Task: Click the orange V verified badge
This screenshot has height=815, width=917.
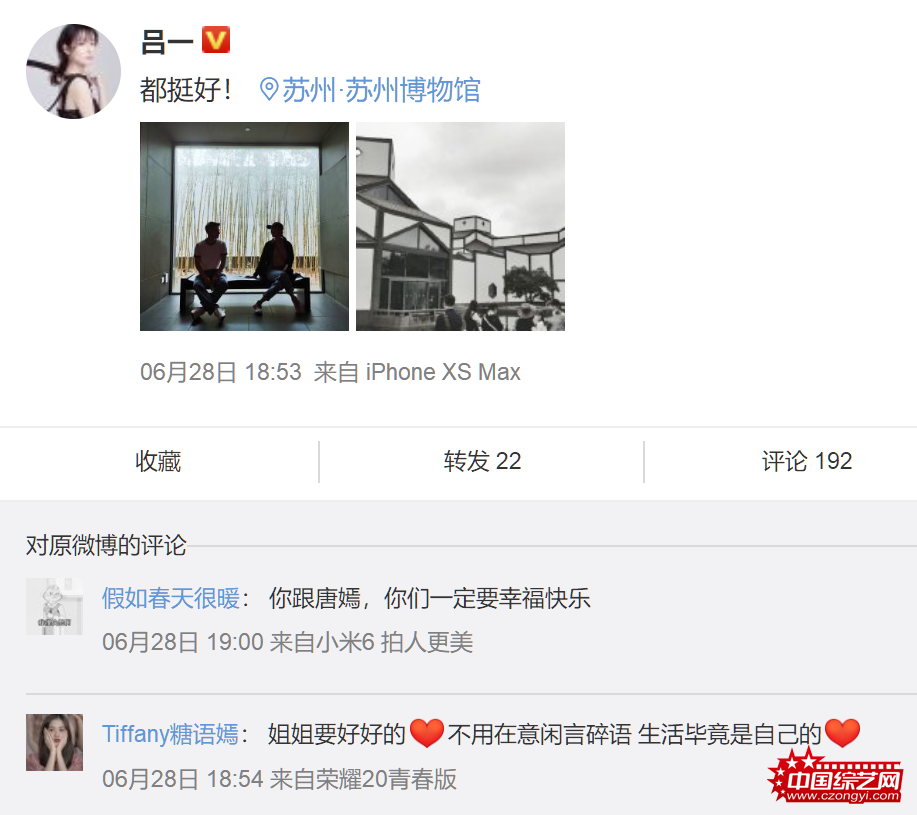Action: (x=216, y=40)
